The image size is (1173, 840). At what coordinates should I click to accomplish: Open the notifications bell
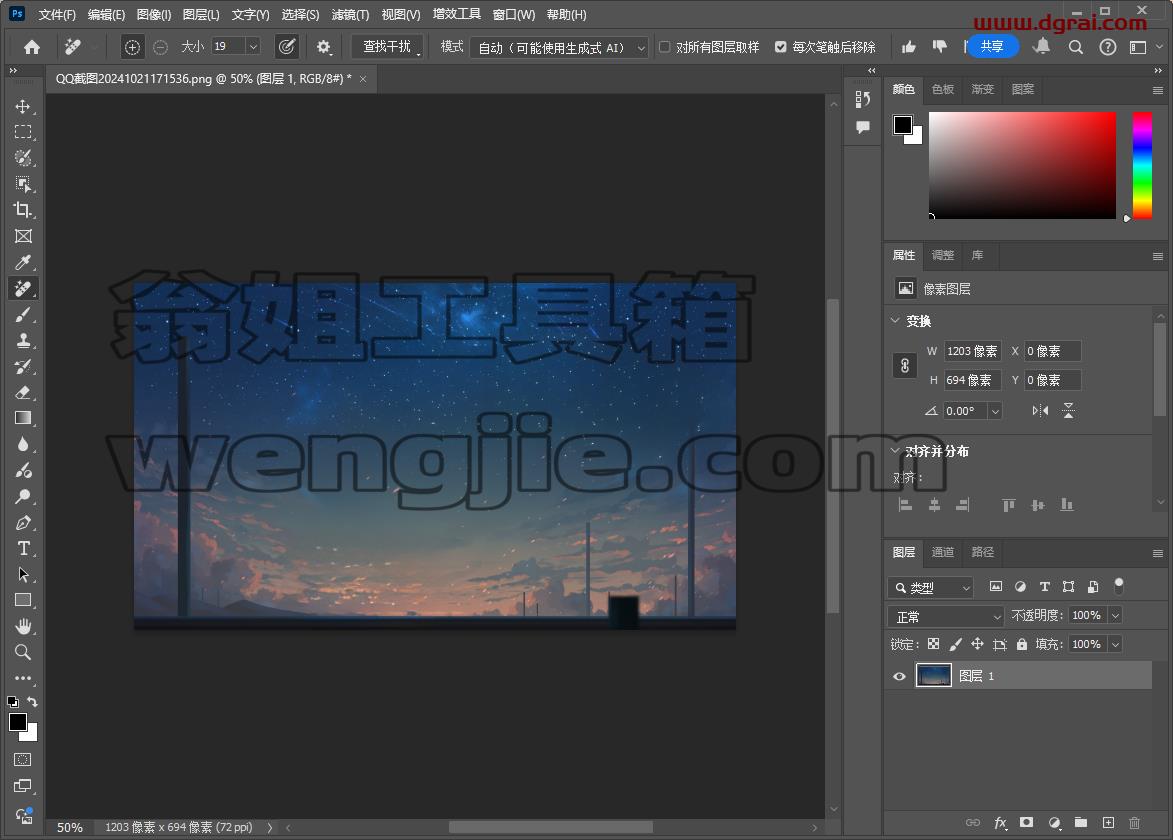tap(1041, 46)
